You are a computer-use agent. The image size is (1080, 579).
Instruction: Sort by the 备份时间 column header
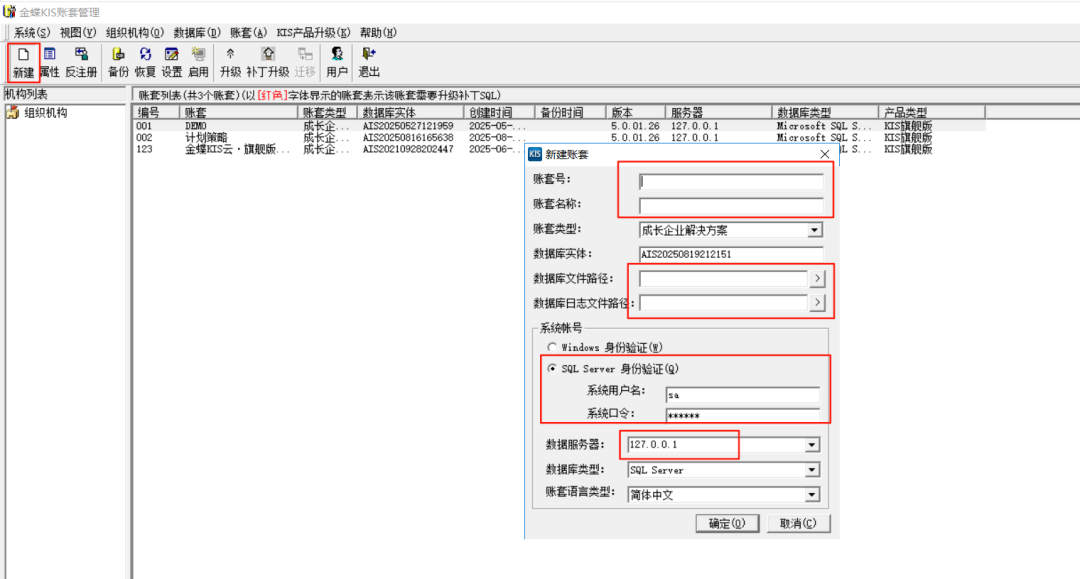571,112
